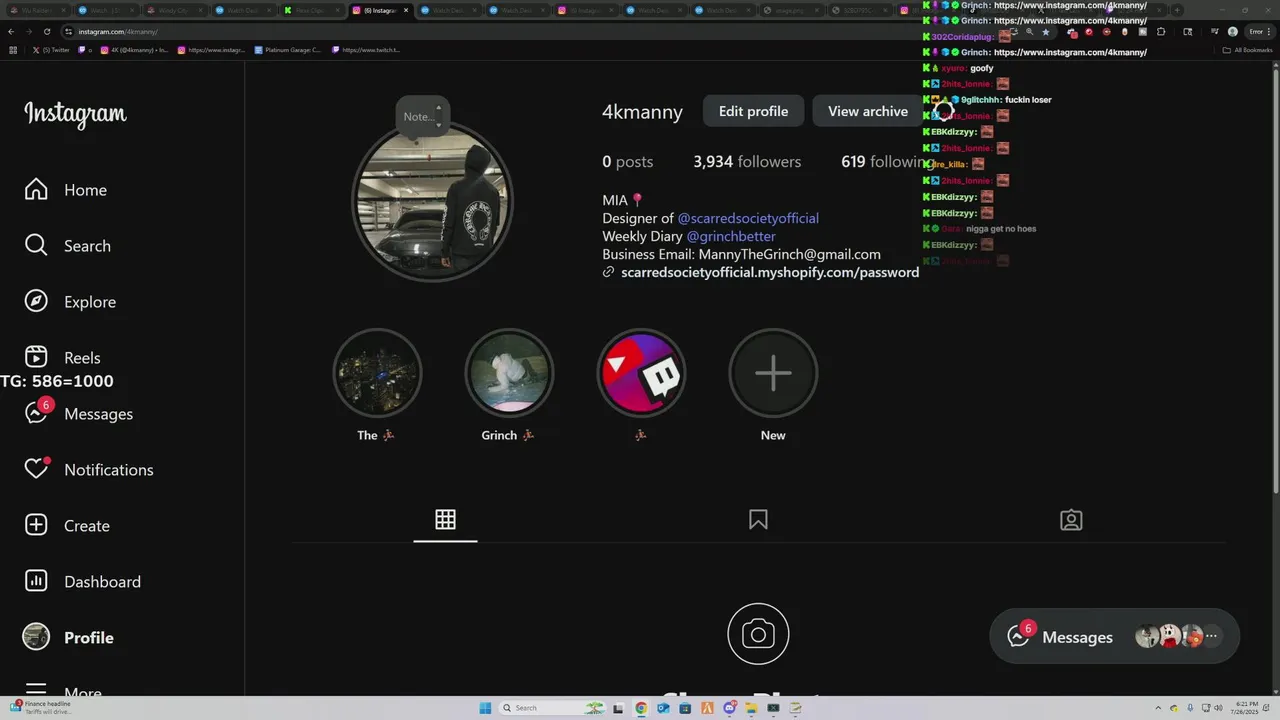The height and width of the screenshot is (720, 1280).
Task: Open the @grinchbetter mention link
Action: [x=731, y=236]
